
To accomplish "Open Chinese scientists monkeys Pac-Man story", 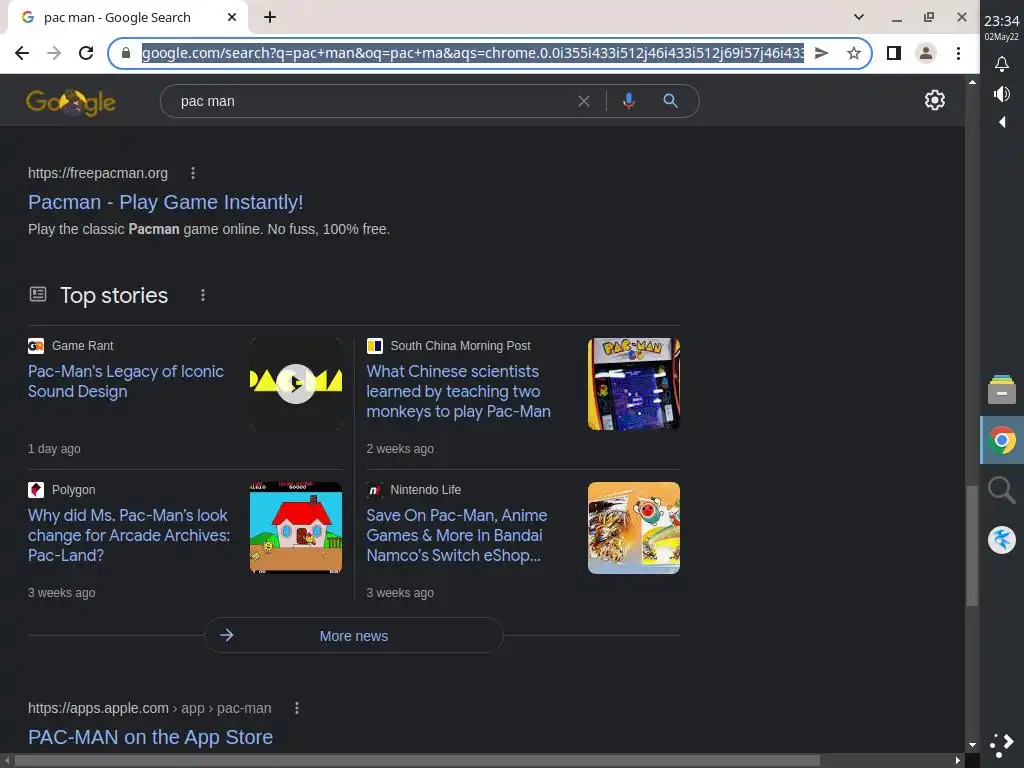I will point(458,391).
